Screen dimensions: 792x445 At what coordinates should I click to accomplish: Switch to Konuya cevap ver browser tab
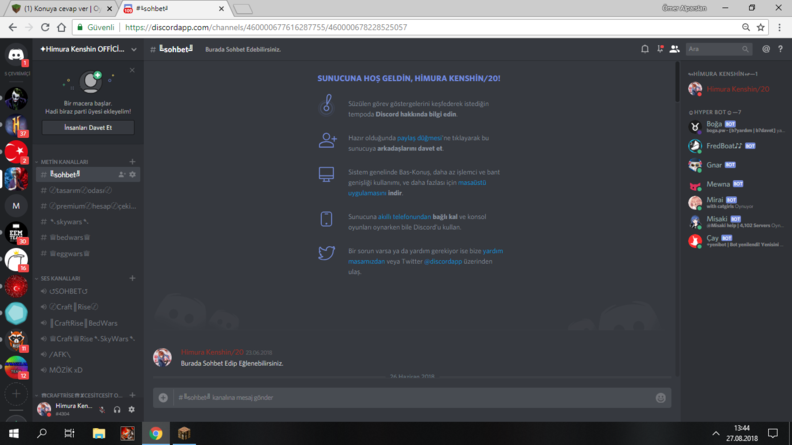pos(62,9)
